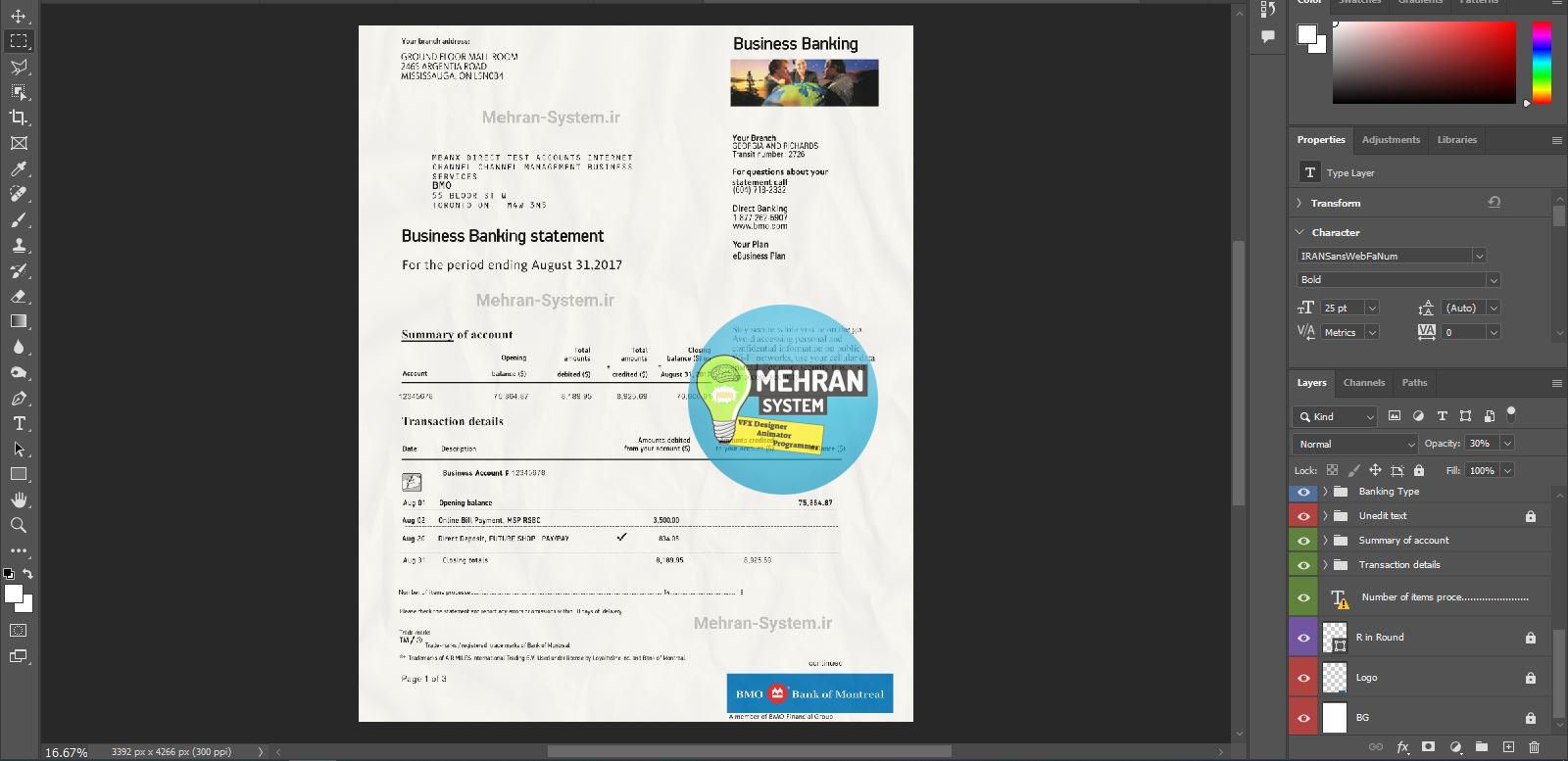Hide the Unedit text group
1568x761 pixels.
1303,516
